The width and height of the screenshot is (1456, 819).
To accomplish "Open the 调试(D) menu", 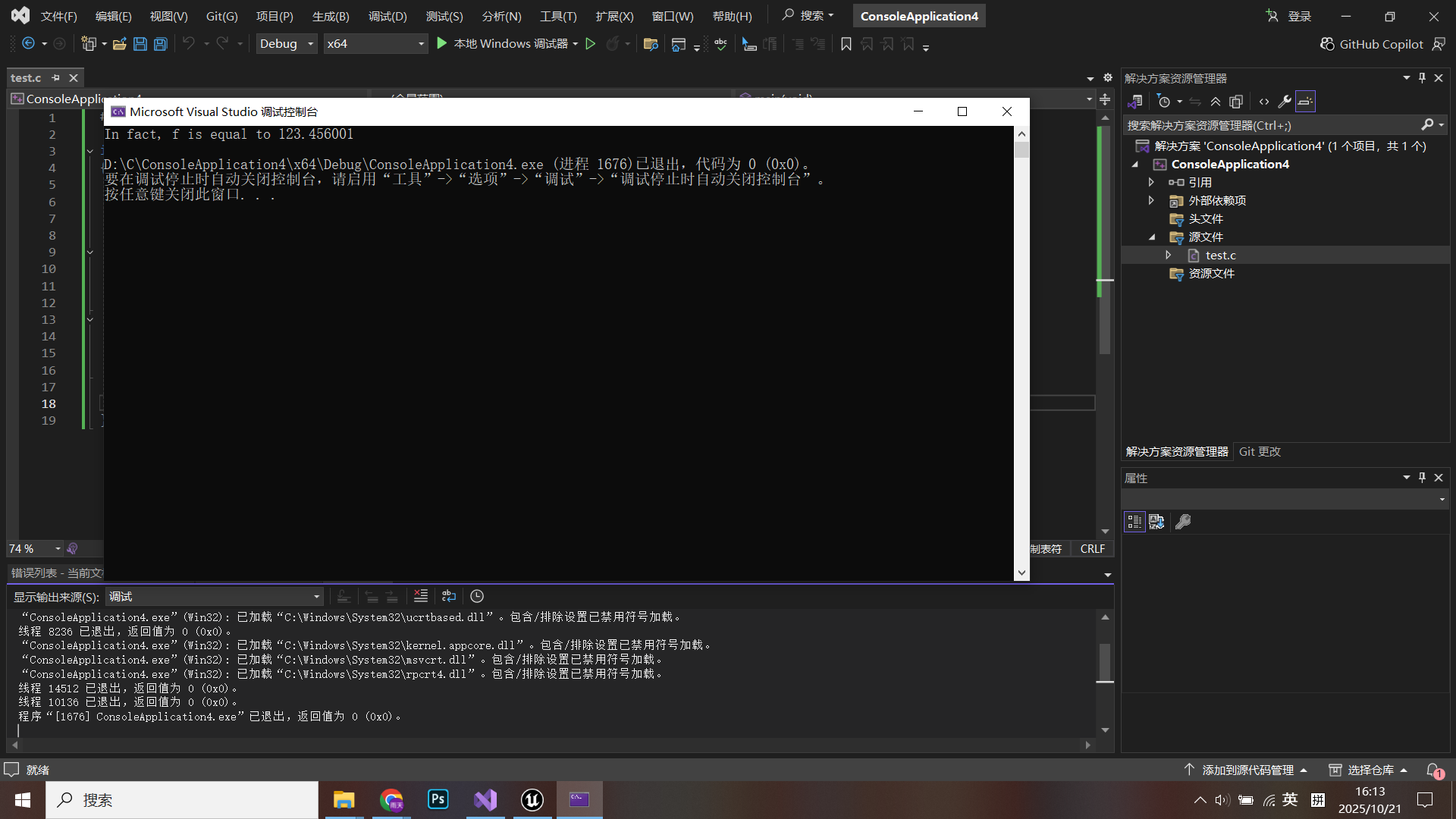I will click(x=388, y=16).
